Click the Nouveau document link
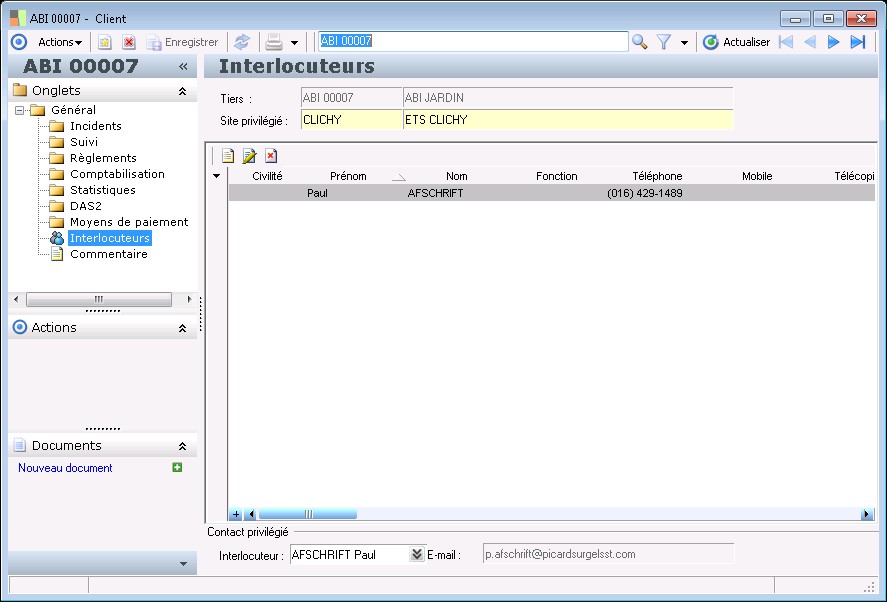The width and height of the screenshot is (887, 602). point(65,468)
